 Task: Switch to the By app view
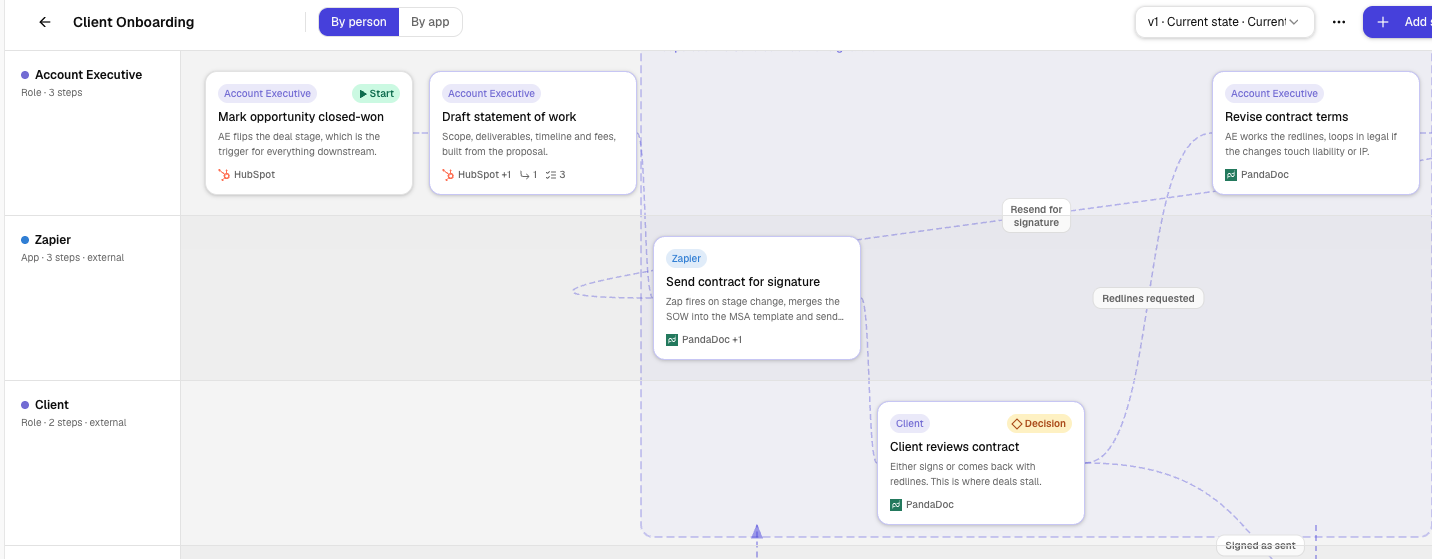point(430,22)
